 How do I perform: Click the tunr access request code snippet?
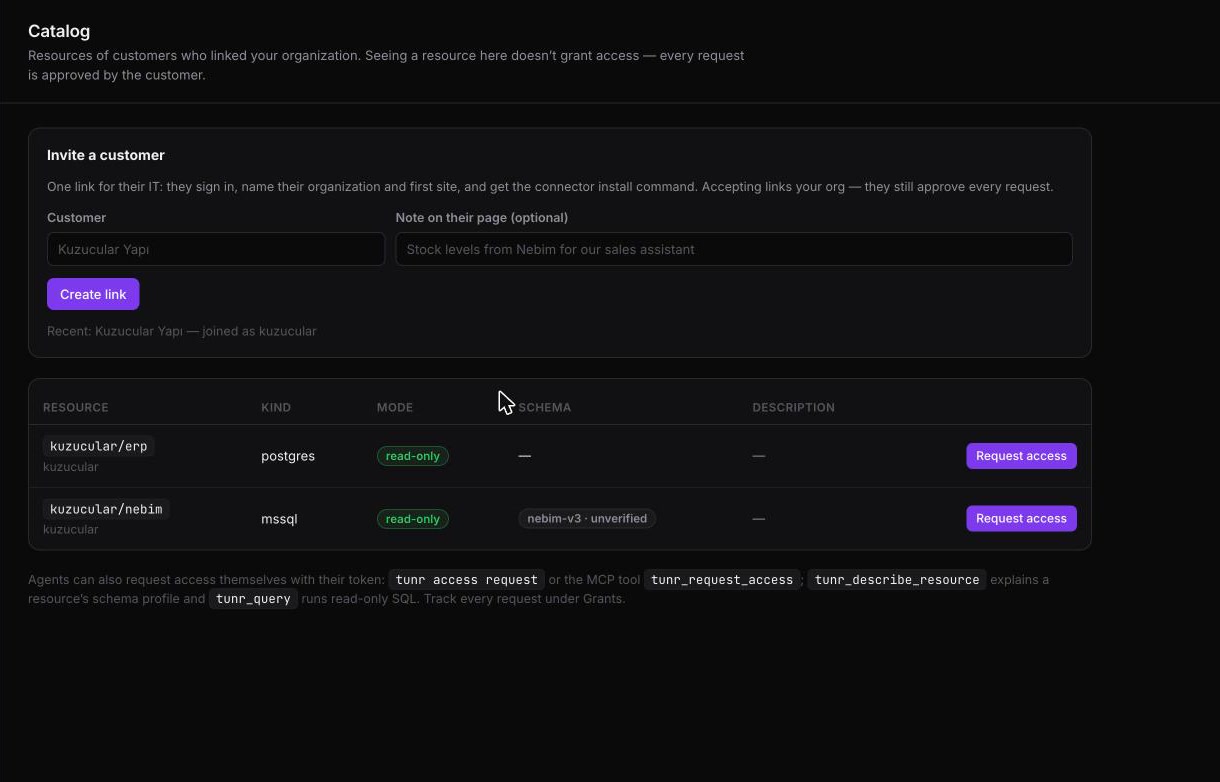(467, 580)
